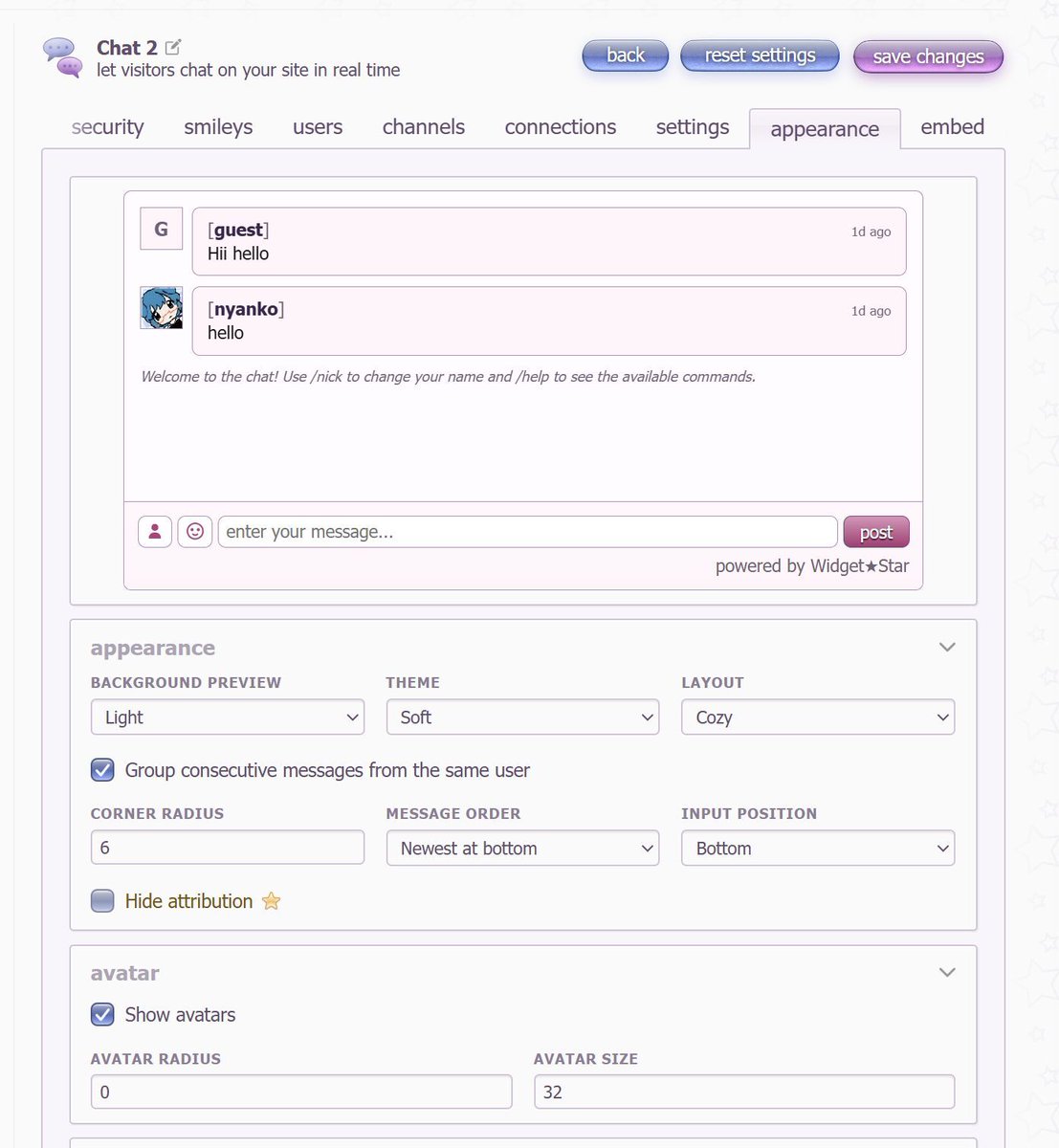The height and width of the screenshot is (1148, 1059).
Task: Switch to the users tab
Action: pyautogui.click(x=318, y=127)
